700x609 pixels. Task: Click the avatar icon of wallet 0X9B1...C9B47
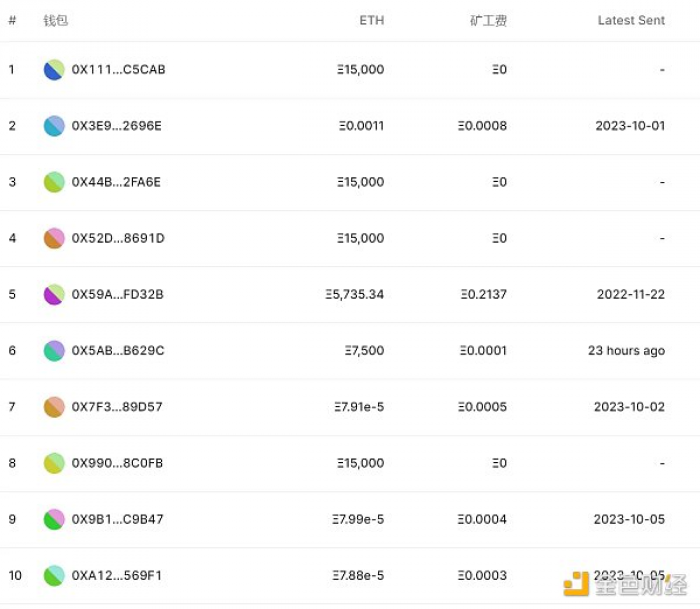click(x=54, y=520)
